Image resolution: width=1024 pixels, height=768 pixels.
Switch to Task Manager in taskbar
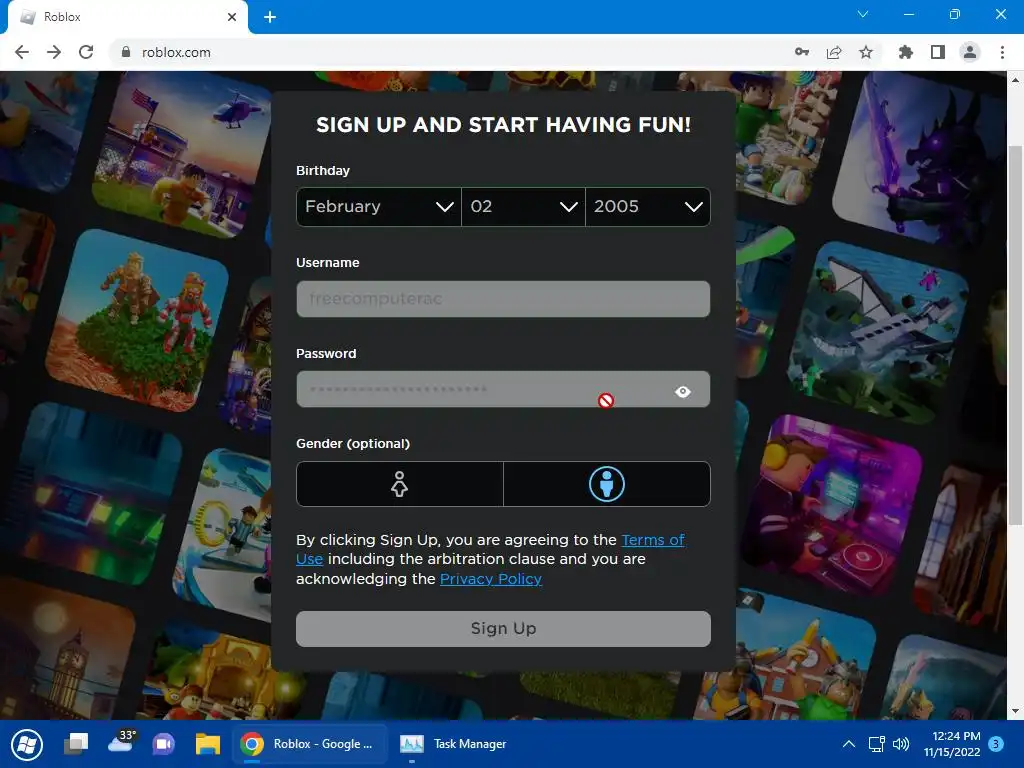pyautogui.click(x=454, y=744)
